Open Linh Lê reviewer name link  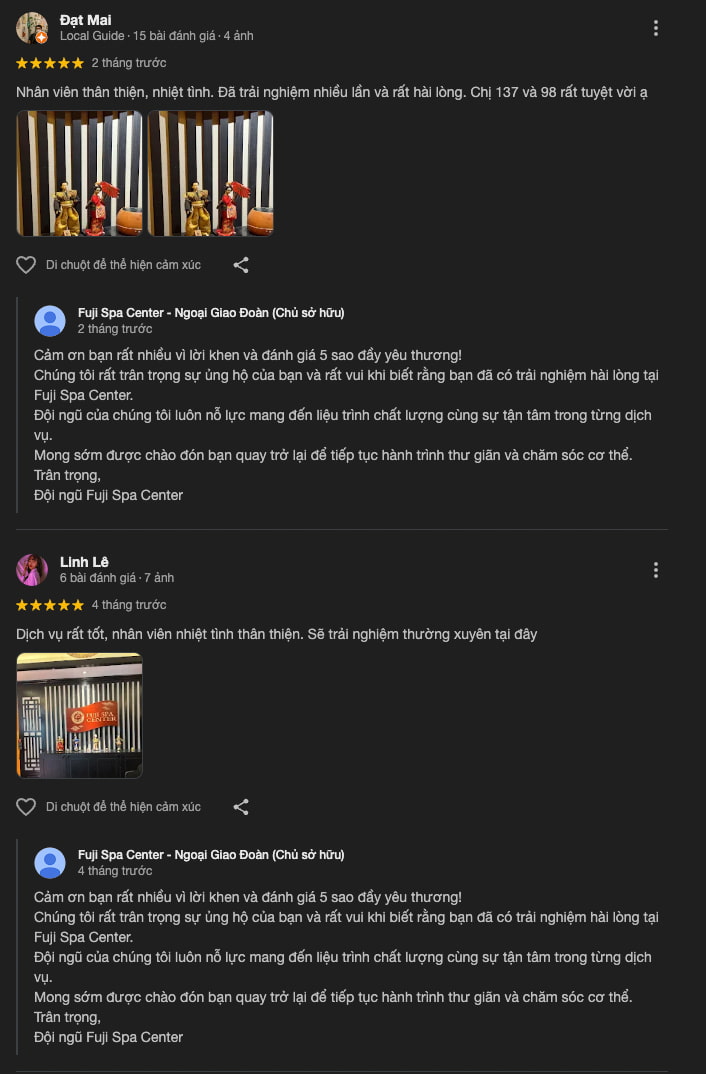pyautogui.click(x=84, y=562)
